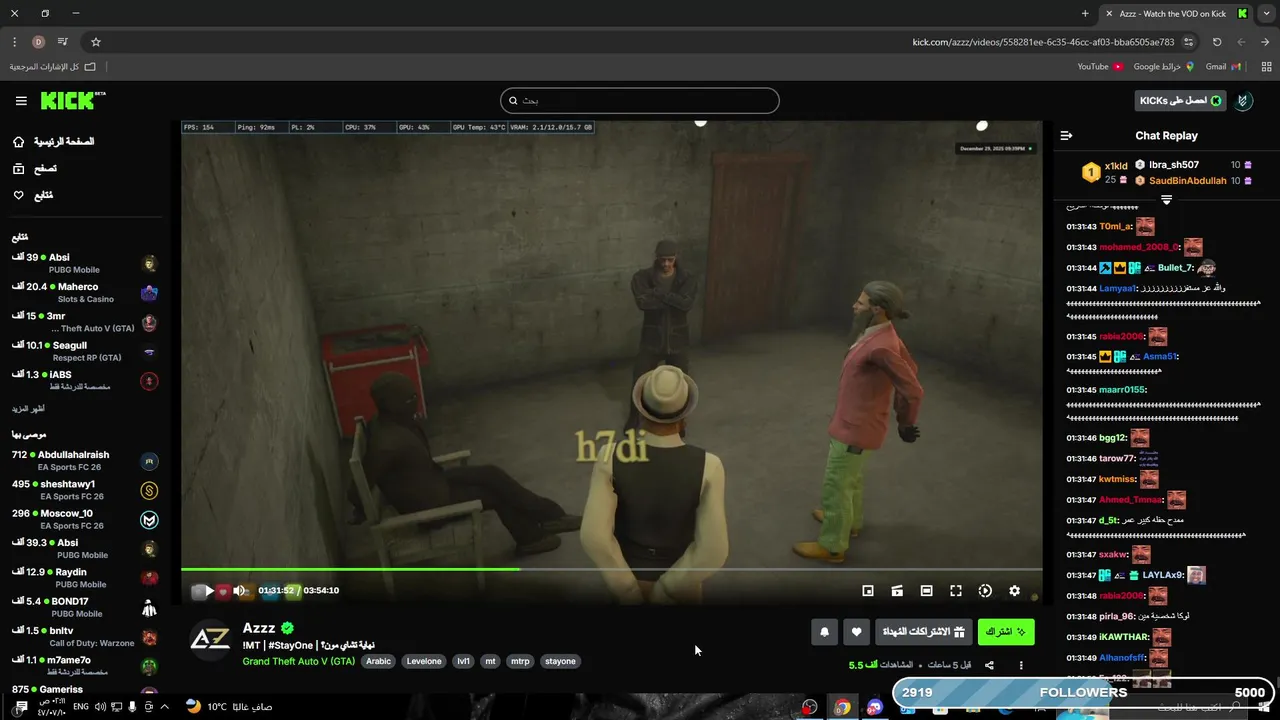
Task: Open playback speed options
Action: (x=985, y=591)
